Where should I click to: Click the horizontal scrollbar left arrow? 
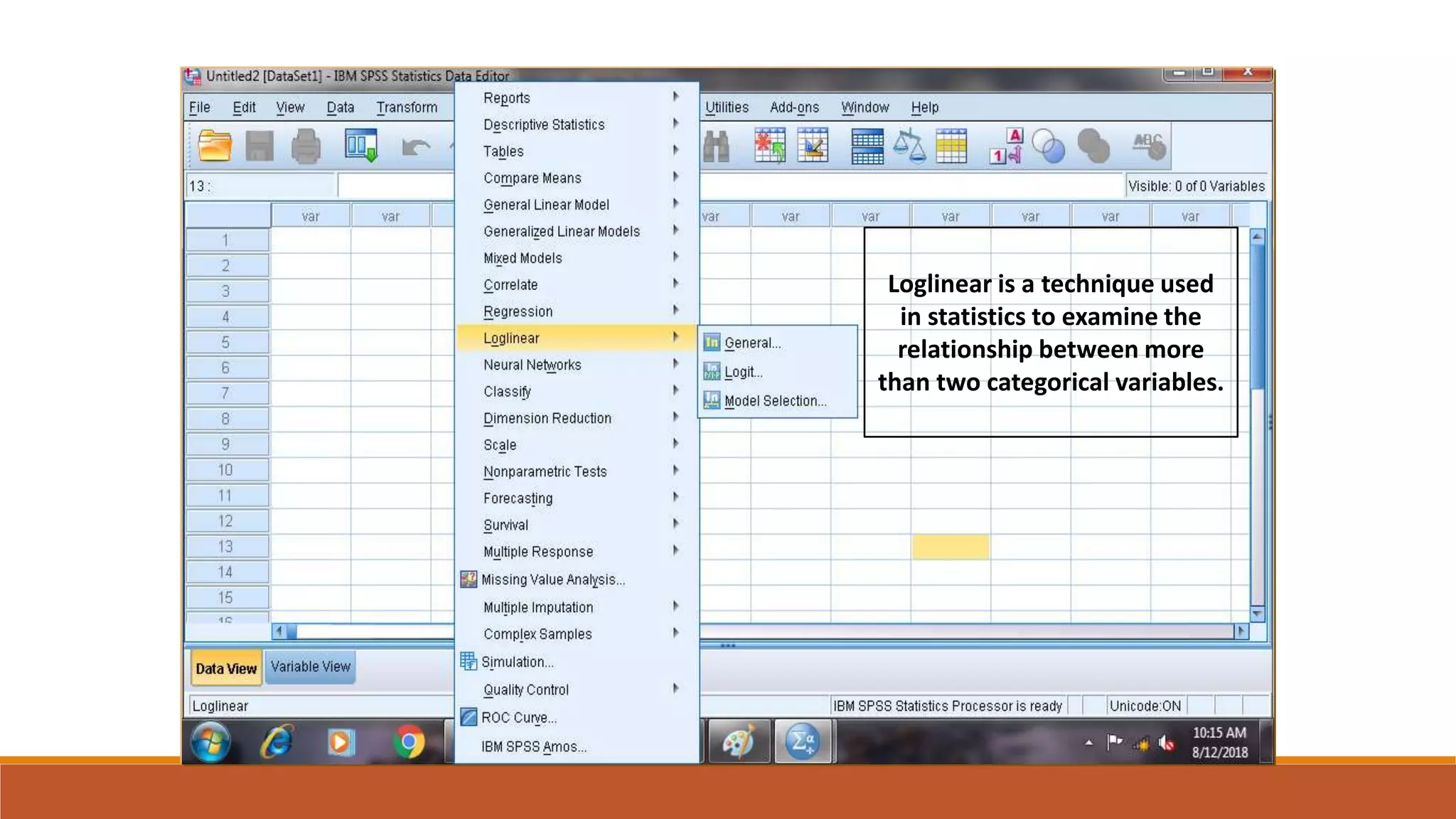[279, 631]
